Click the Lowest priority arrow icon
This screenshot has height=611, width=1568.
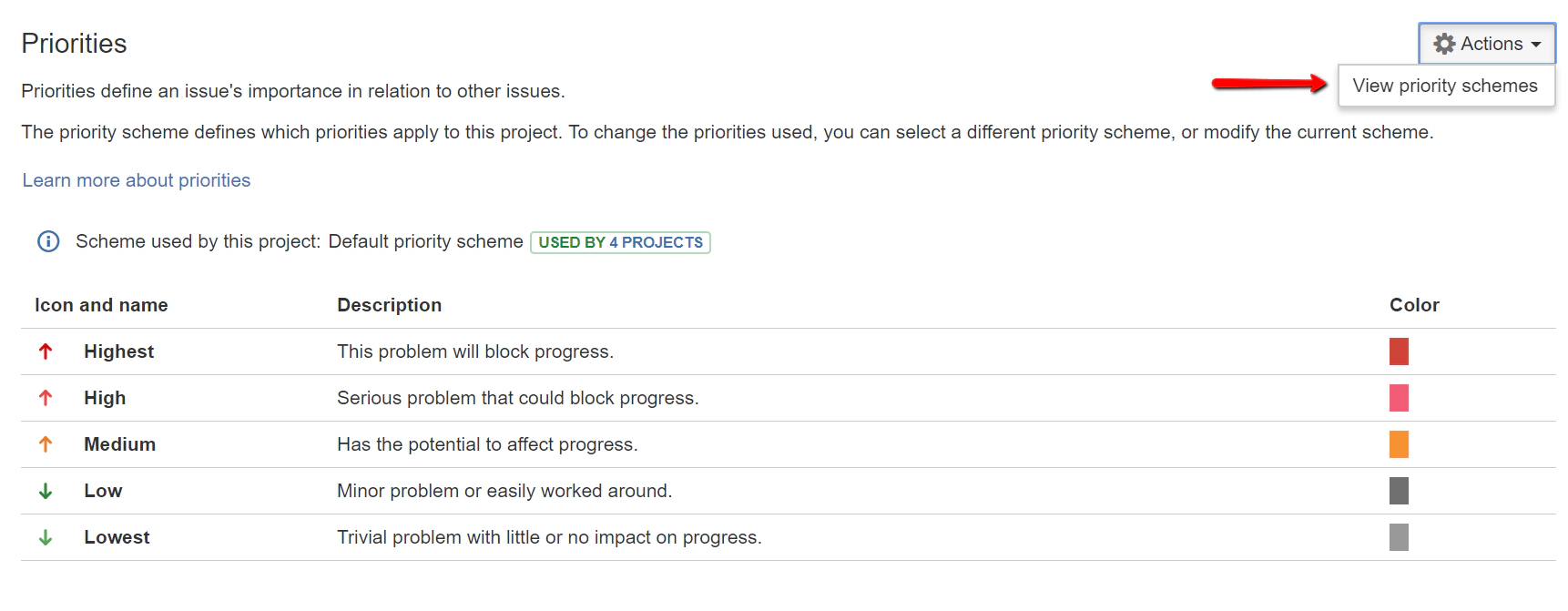tap(45, 537)
